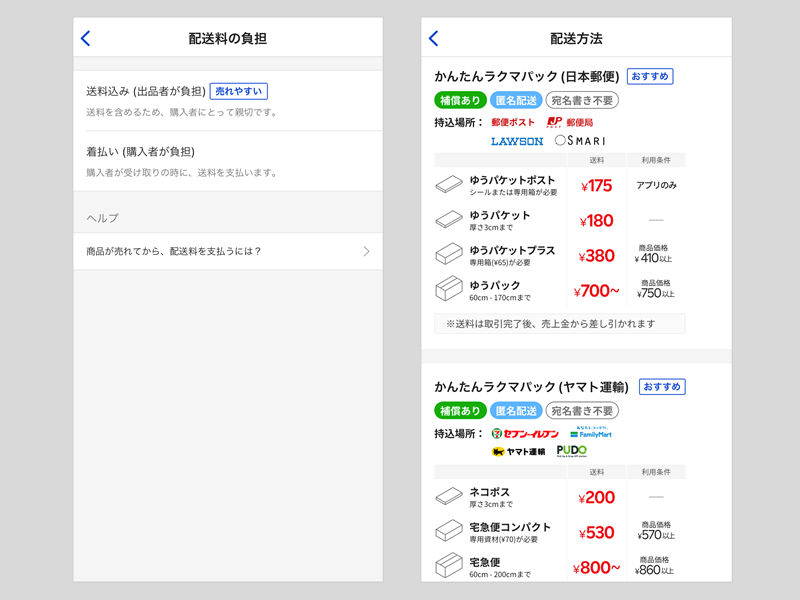Screen dimensions: 800x600
Task: Click おすすめ badge for ヤマト運輸 pack
Action: point(662,387)
